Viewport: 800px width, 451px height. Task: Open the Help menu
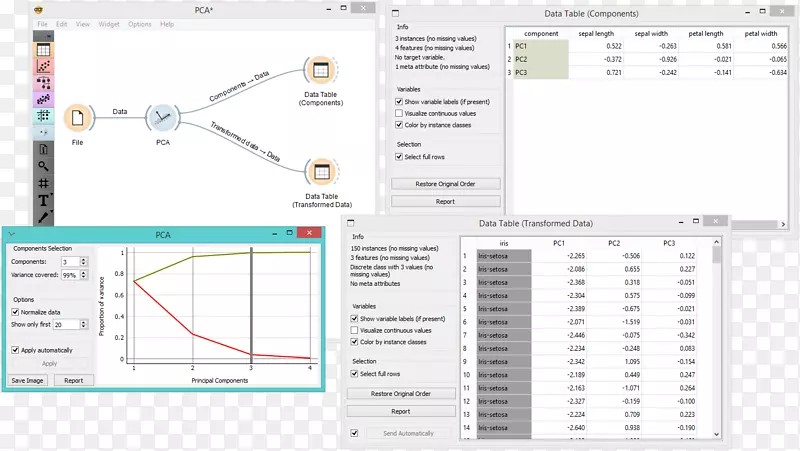tap(167, 24)
